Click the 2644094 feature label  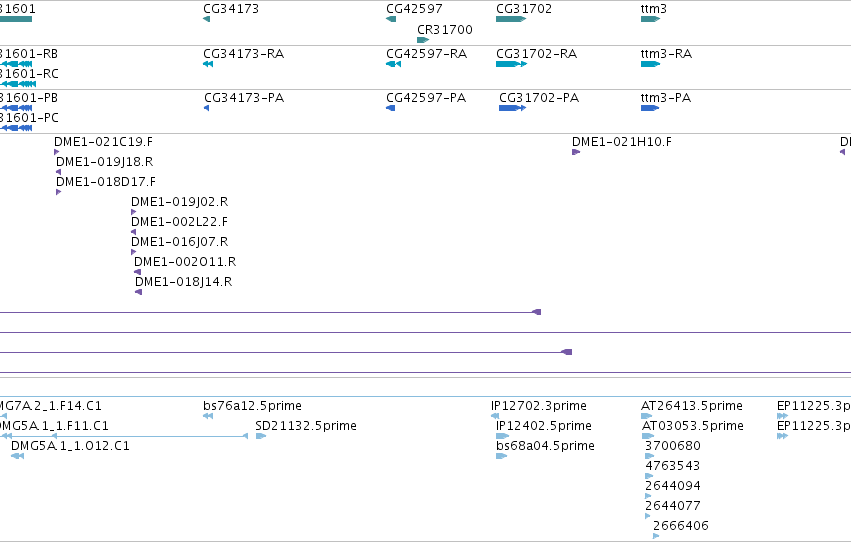[x=672, y=486]
